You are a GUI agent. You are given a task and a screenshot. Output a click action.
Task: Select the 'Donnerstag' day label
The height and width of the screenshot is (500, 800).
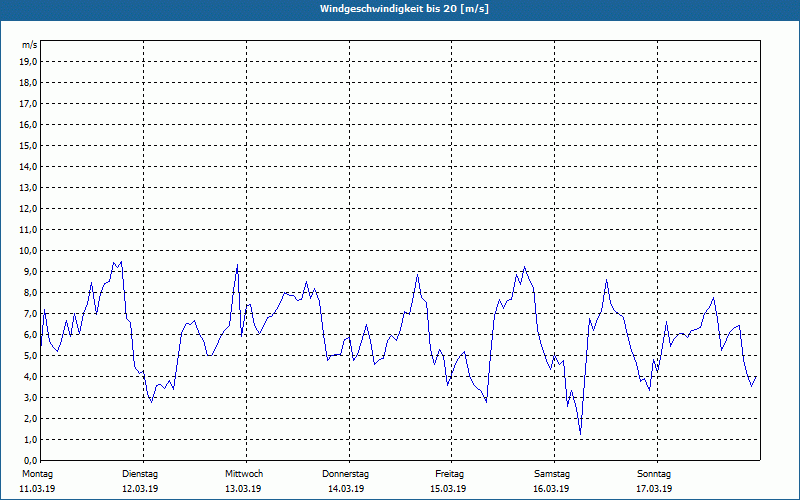(345, 474)
